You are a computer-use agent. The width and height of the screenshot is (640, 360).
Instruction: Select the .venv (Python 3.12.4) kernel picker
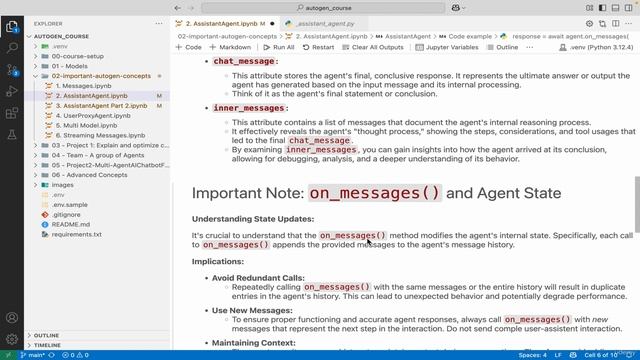[596, 47]
